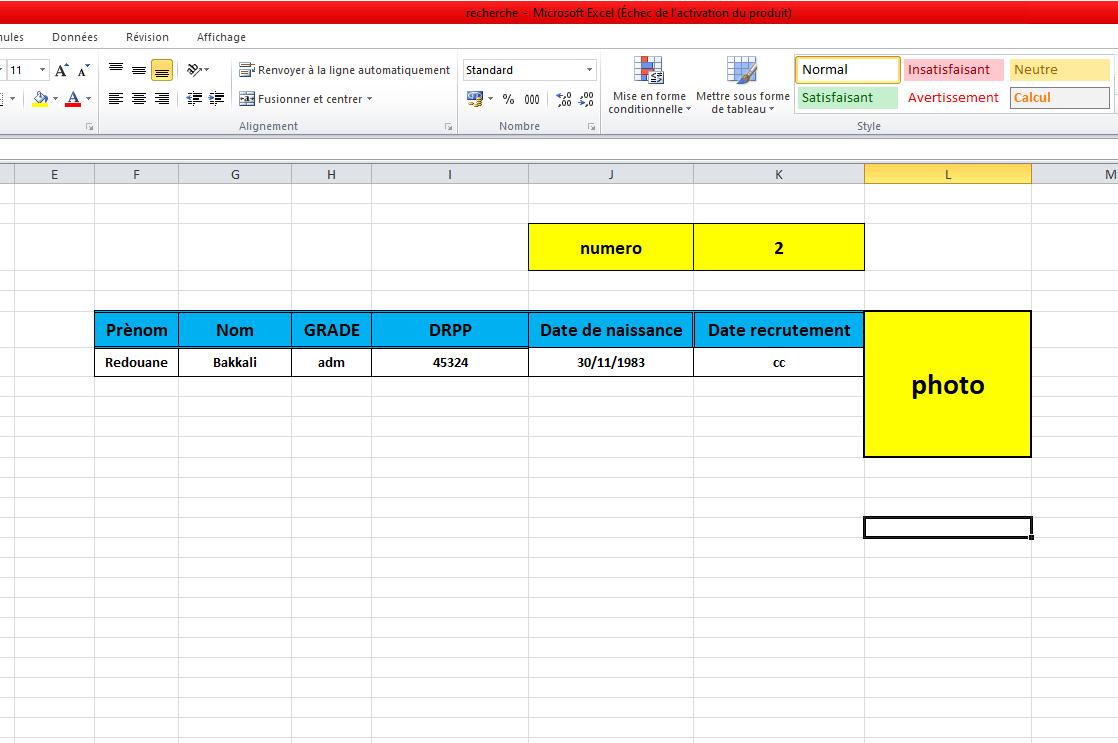Open the font size dropdown
This screenshot has width=1118, height=743.
coord(42,70)
